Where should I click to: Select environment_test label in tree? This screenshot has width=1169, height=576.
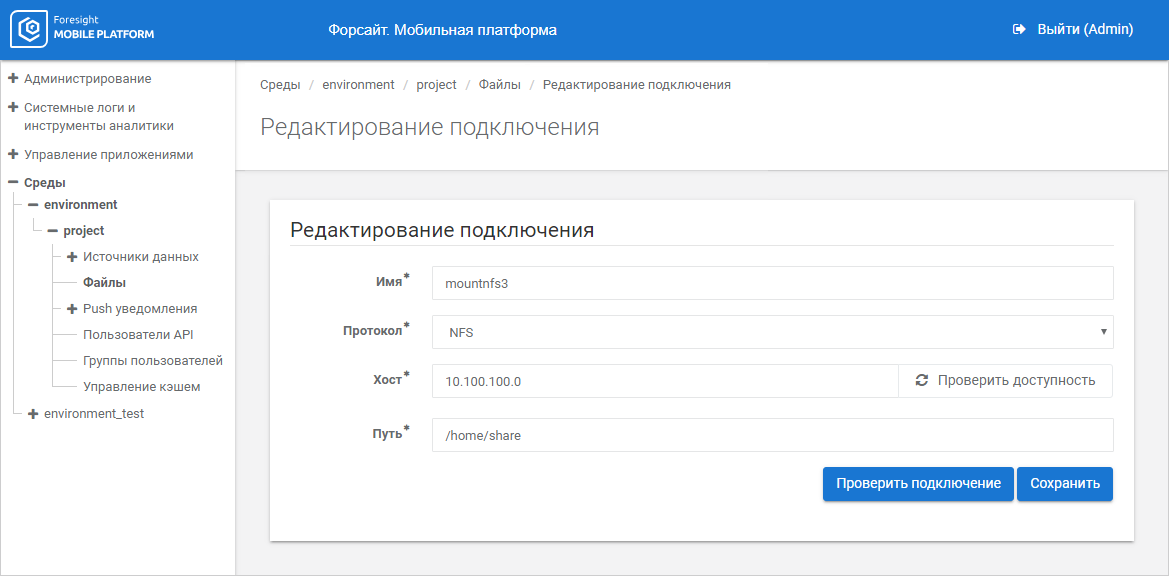point(94,414)
